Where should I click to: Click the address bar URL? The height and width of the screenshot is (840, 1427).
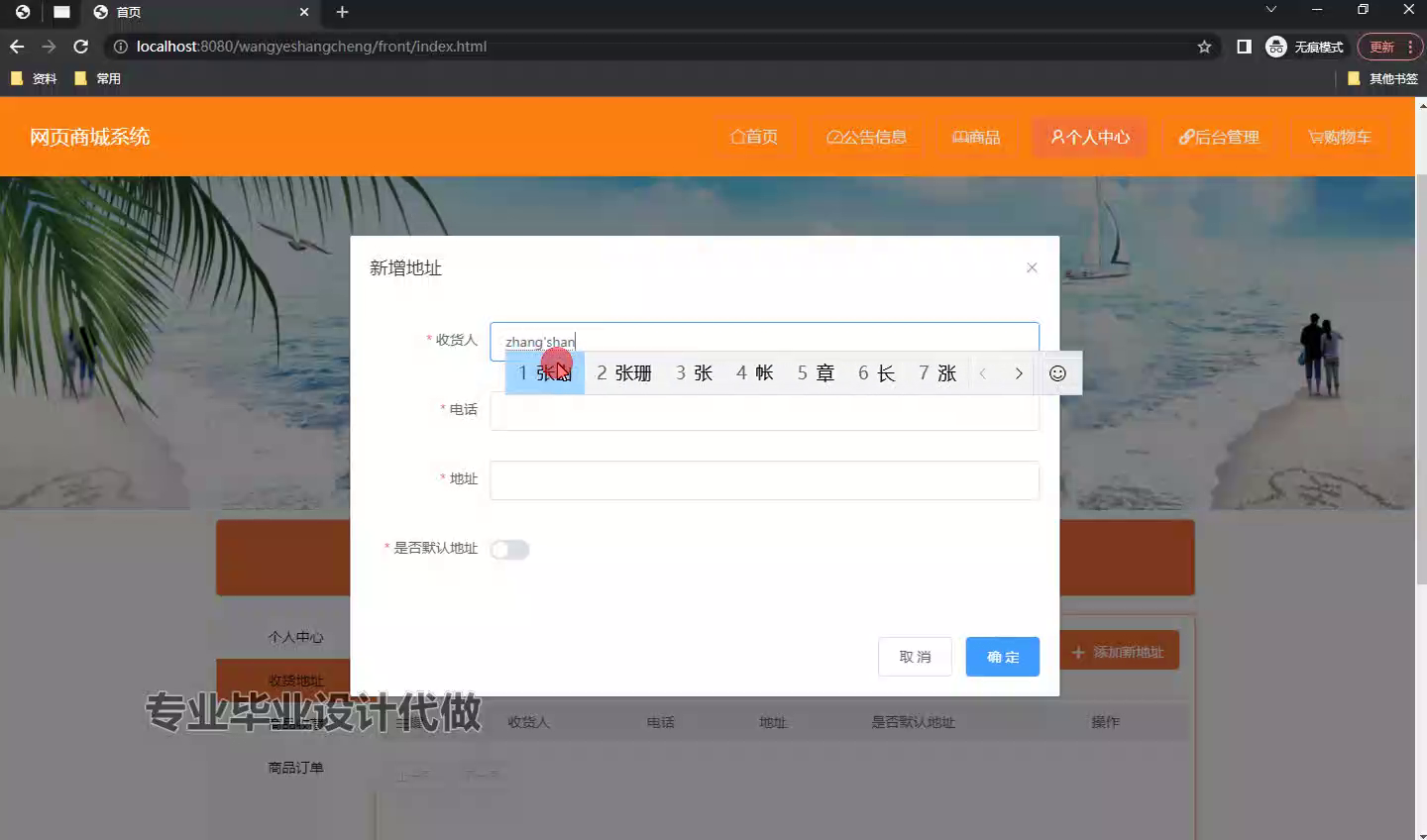coord(311,47)
